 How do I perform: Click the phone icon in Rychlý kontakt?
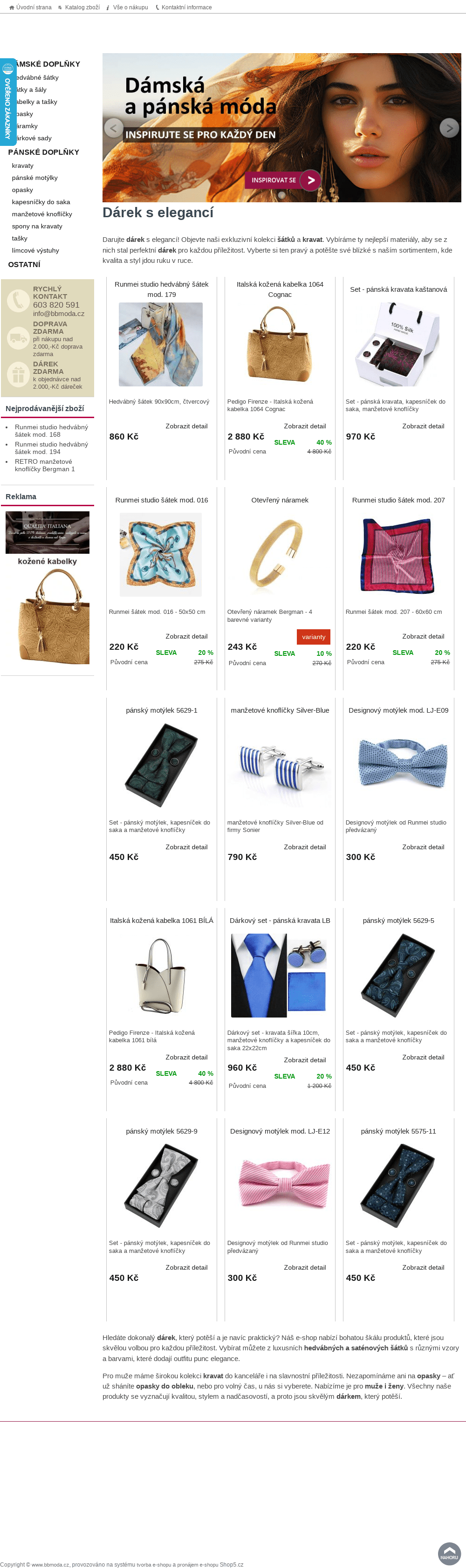(18, 301)
